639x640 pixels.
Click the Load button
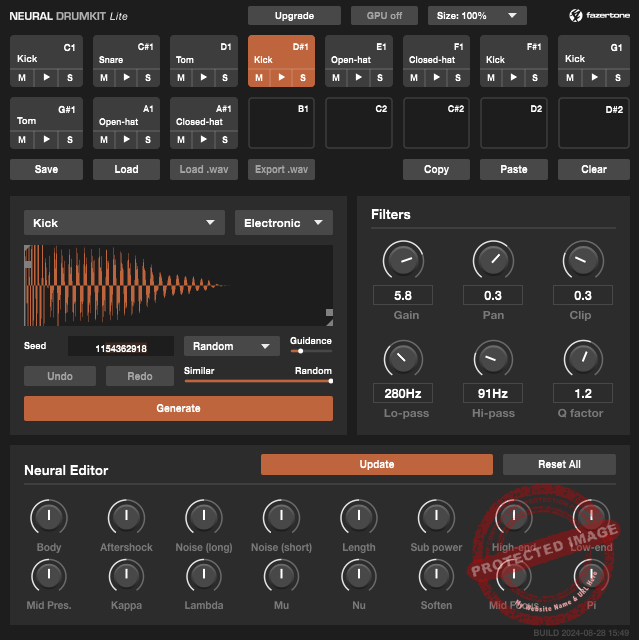pos(126,169)
